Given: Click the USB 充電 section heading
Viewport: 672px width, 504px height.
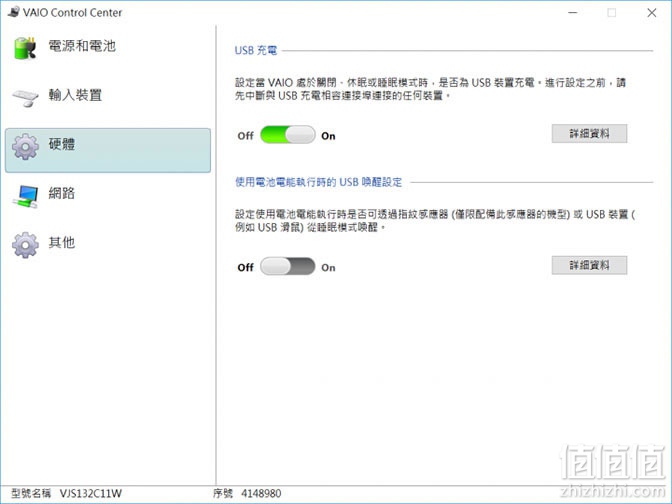Looking at the screenshot, I should pos(256,51).
